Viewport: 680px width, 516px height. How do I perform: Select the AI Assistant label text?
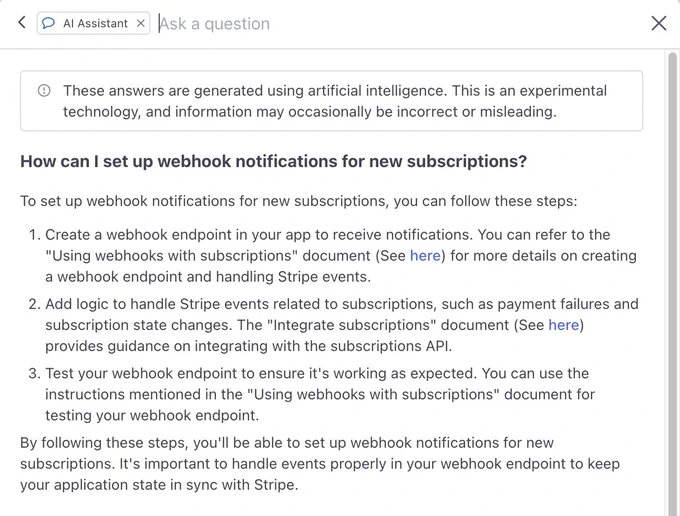[x=95, y=23]
